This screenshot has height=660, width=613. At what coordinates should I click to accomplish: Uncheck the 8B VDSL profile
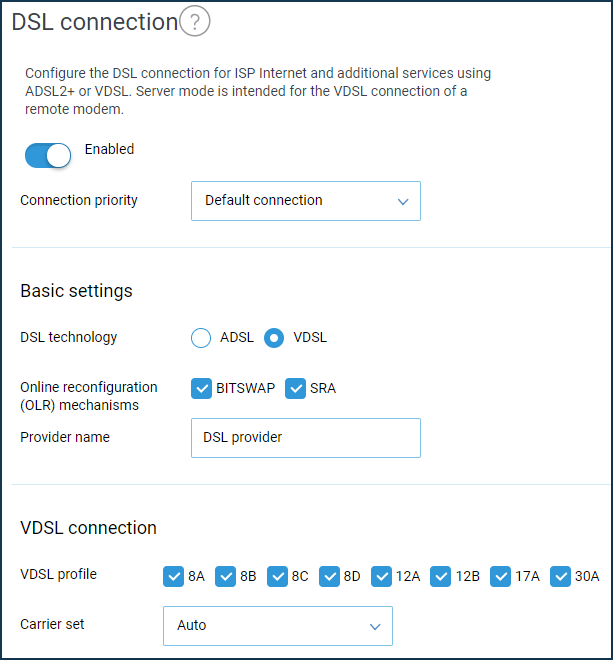coord(225,576)
